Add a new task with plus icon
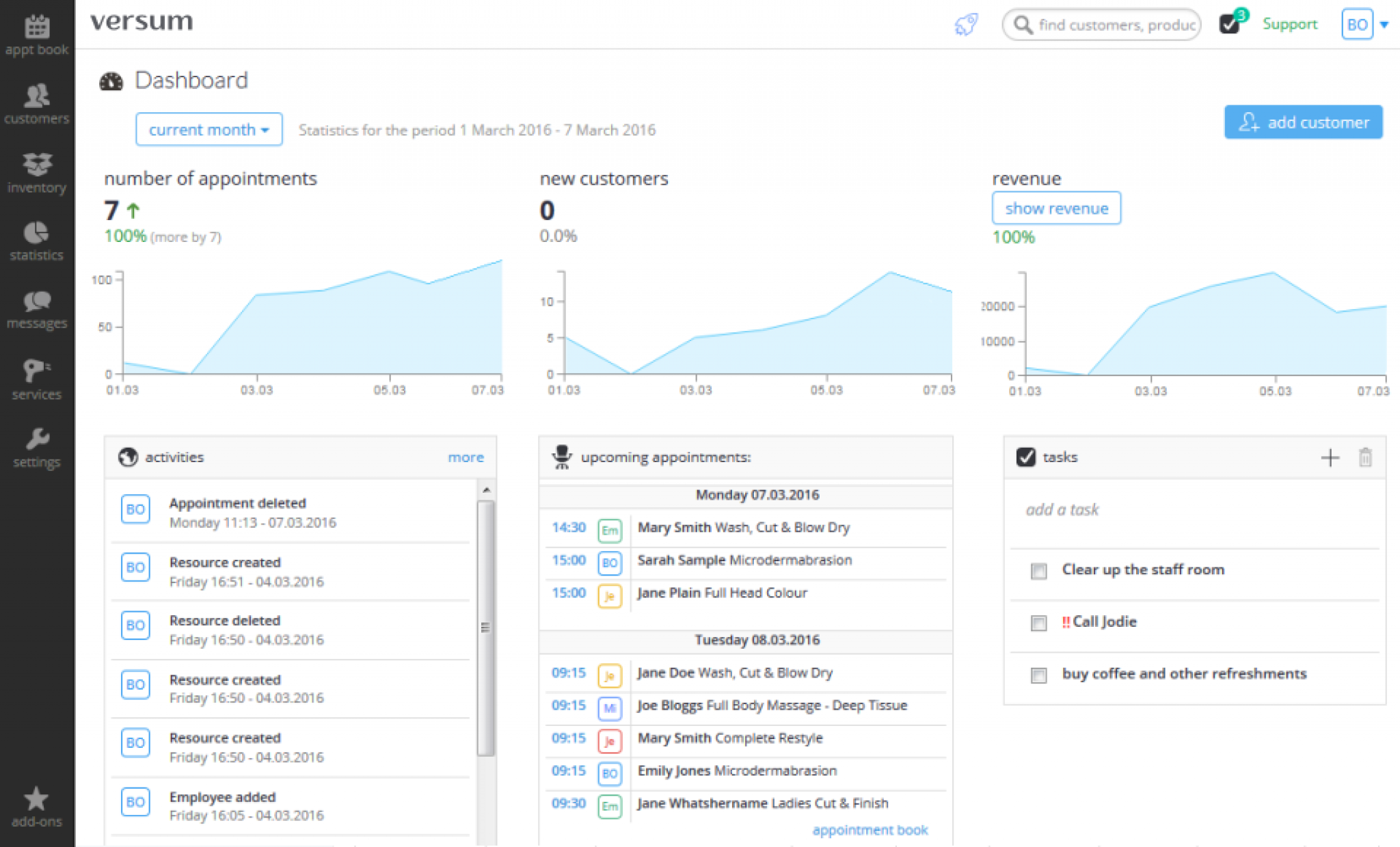Viewport: 1400px width, 847px height. tap(1330, 457)
